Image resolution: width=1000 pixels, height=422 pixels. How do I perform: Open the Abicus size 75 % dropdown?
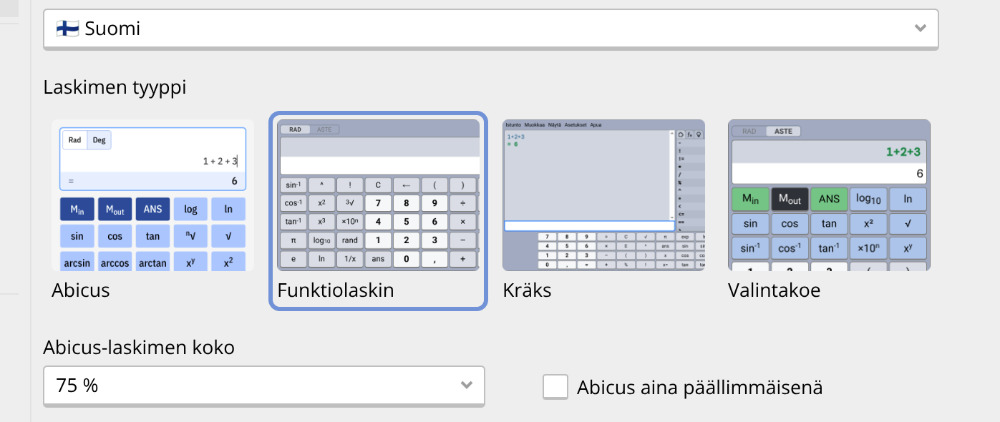[264, 385]
